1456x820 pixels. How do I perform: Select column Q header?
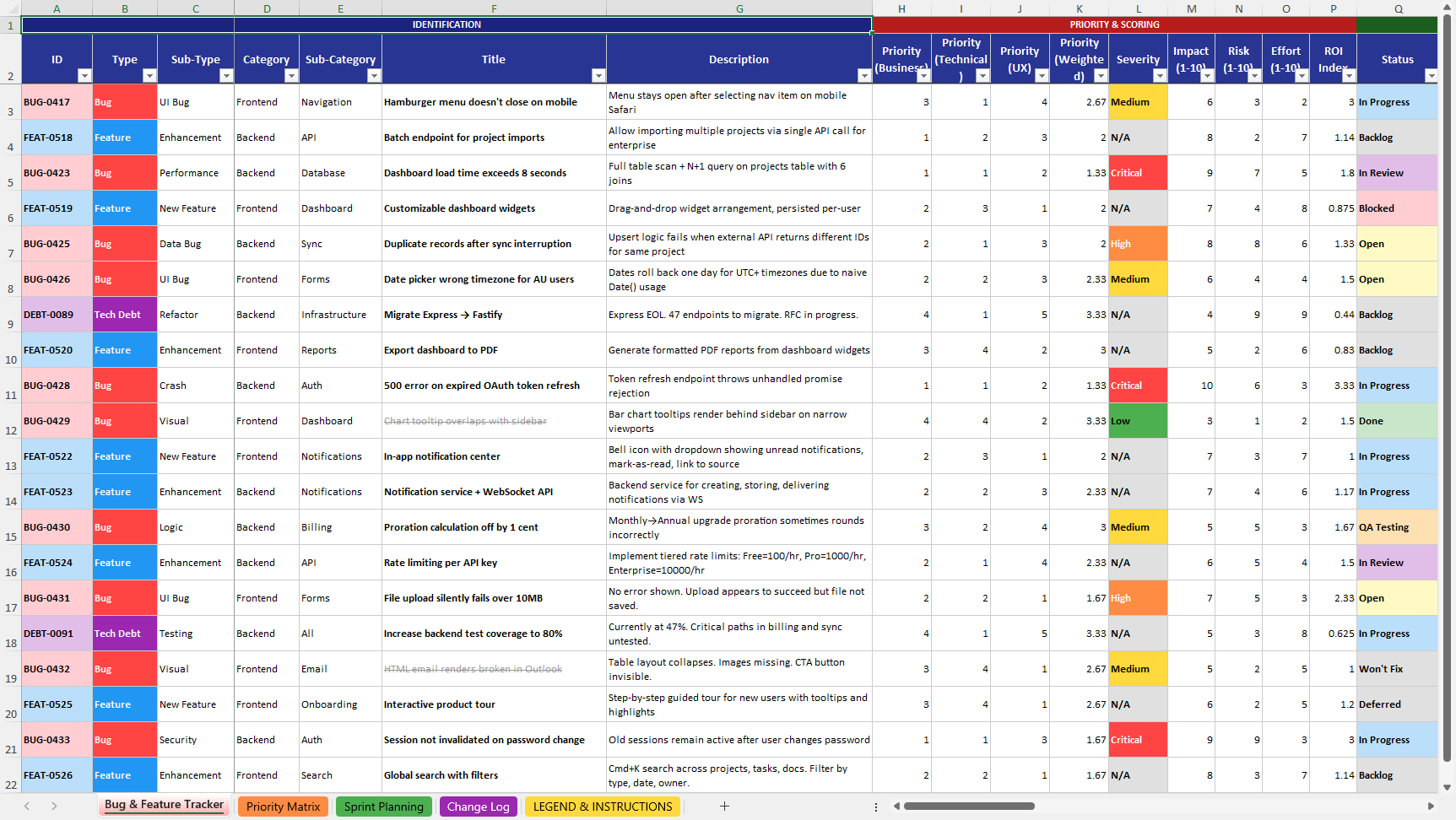coord(1398,8)
